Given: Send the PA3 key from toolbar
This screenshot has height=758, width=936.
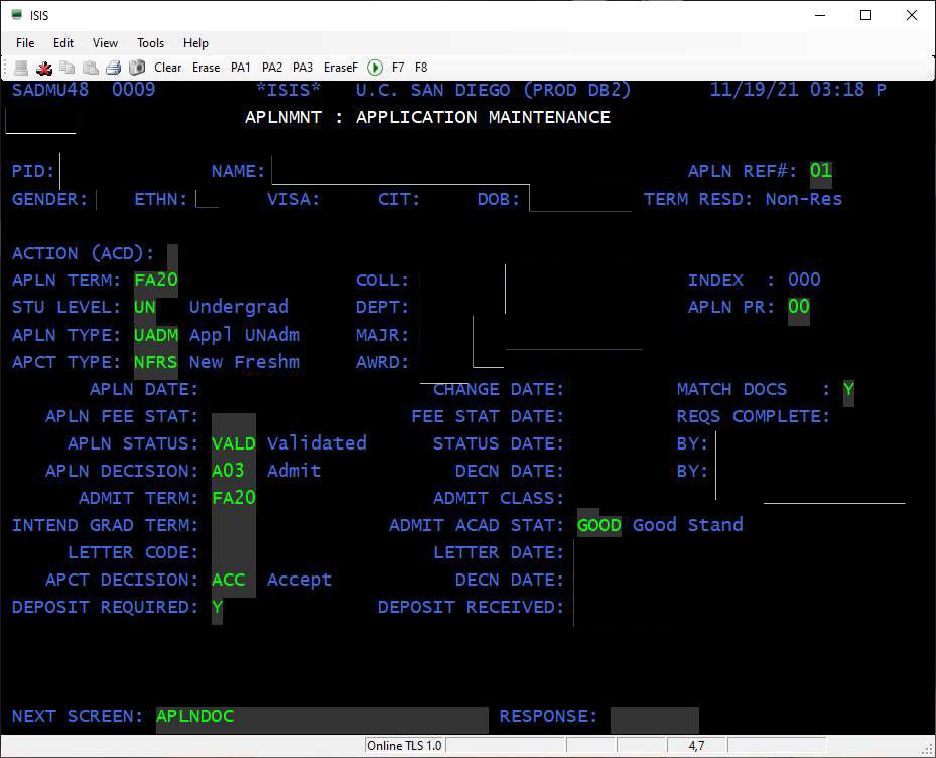Looking at the screenshot, I should click(303, 67).
